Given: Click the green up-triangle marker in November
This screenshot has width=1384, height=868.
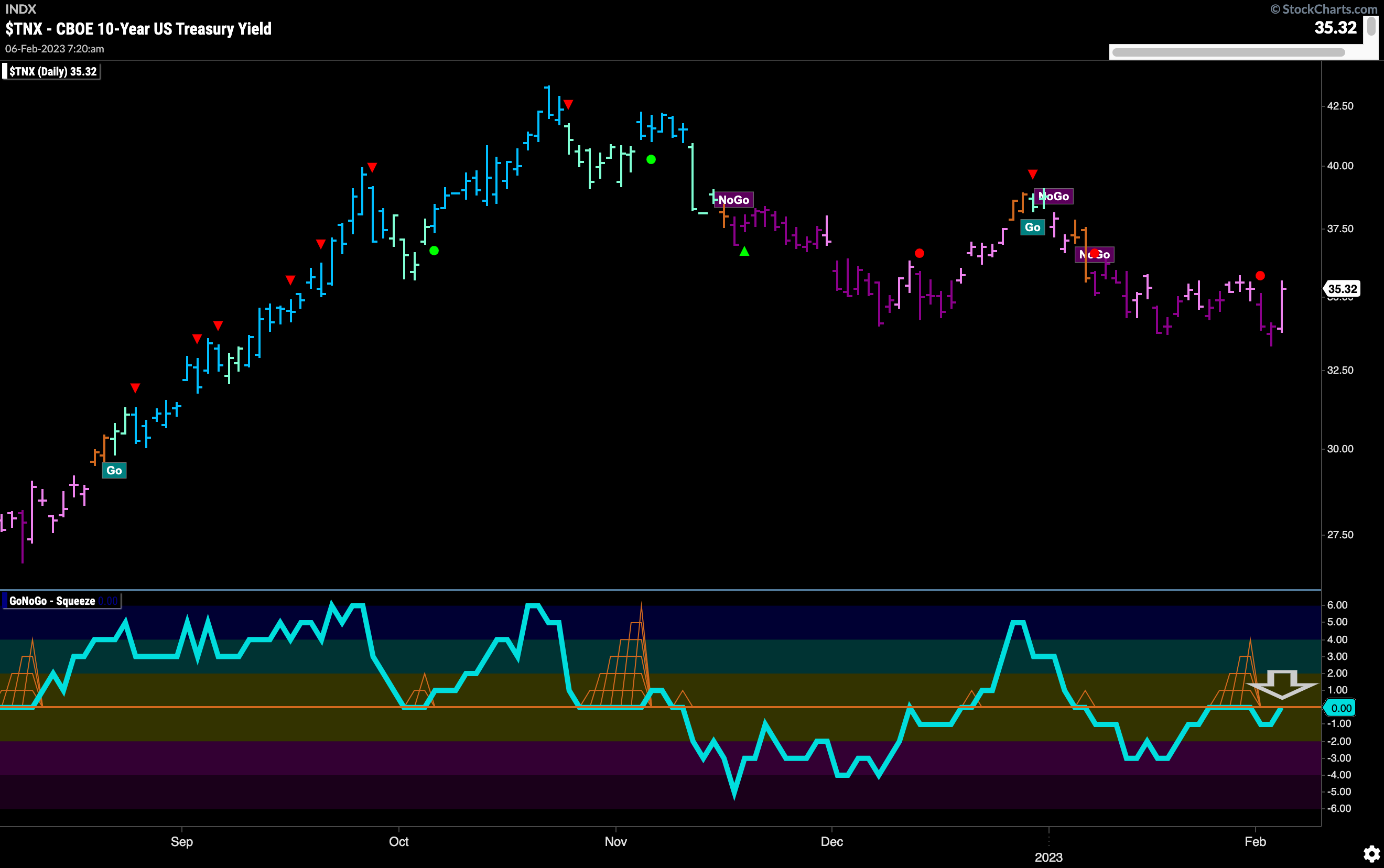Looking at the screenshot, I should click(x=744, y=251).
